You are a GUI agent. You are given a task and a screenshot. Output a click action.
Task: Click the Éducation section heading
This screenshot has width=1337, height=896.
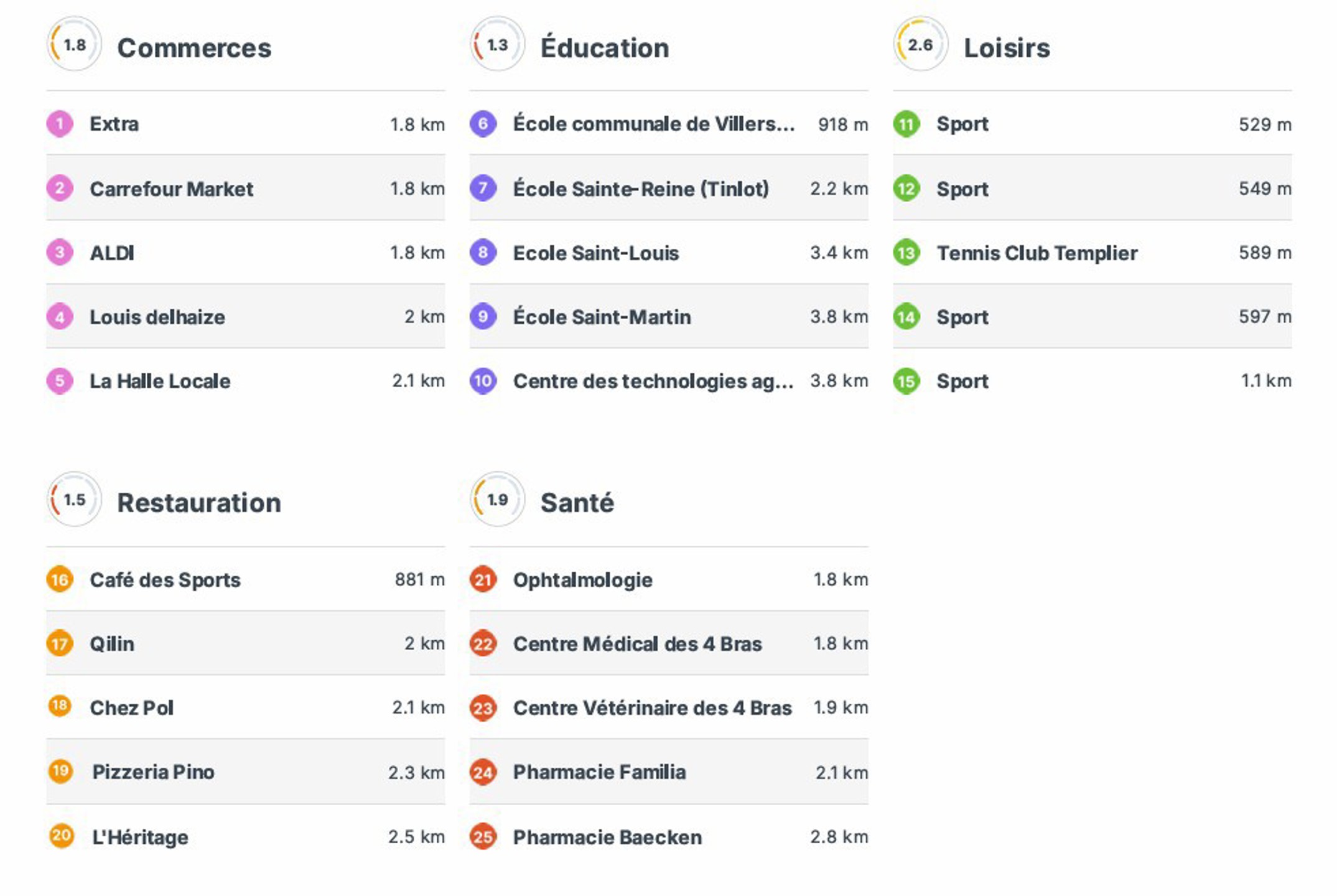[604, 48]
